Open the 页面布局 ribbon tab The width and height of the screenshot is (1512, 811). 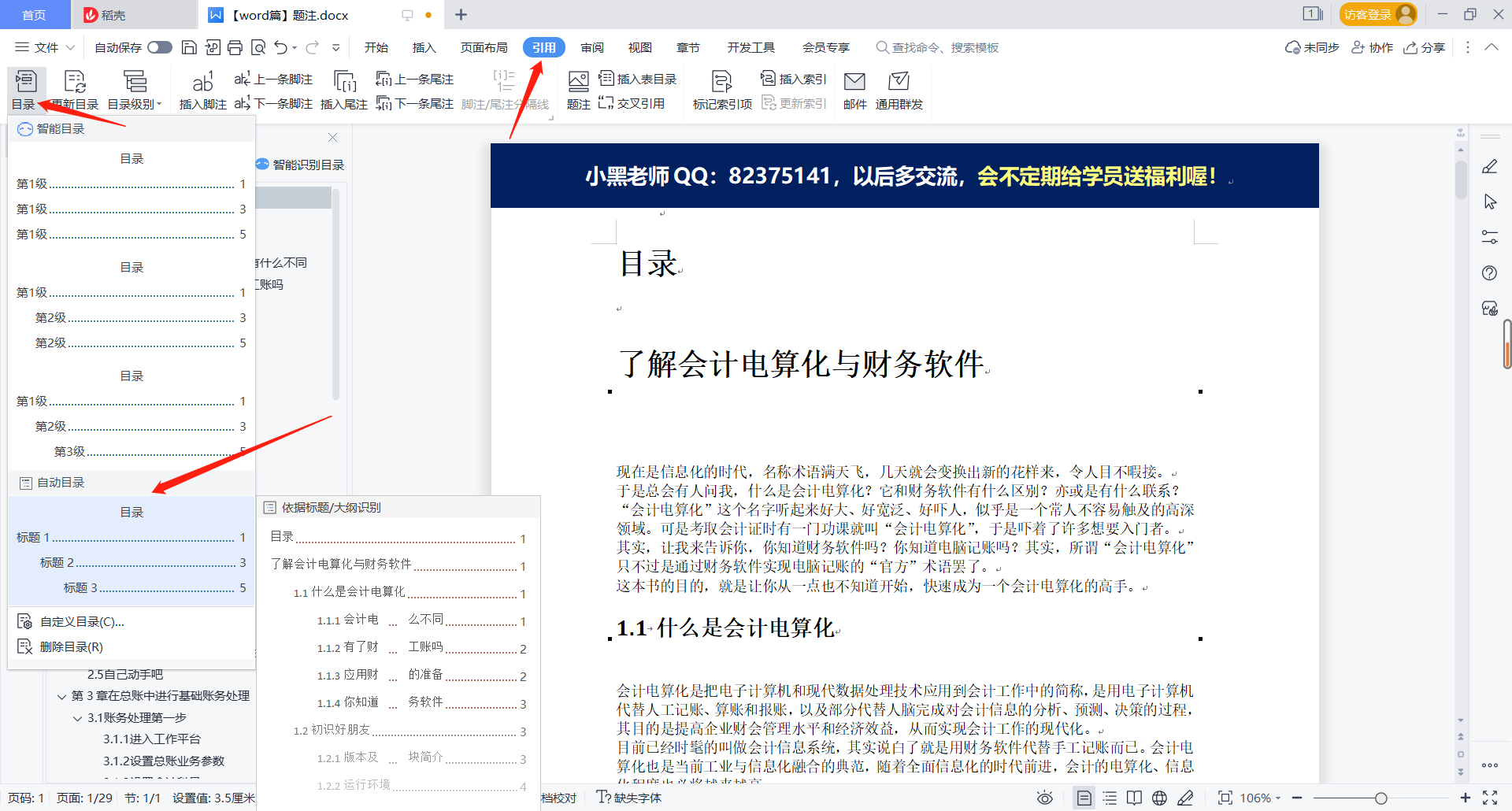[x=484, y=47]
